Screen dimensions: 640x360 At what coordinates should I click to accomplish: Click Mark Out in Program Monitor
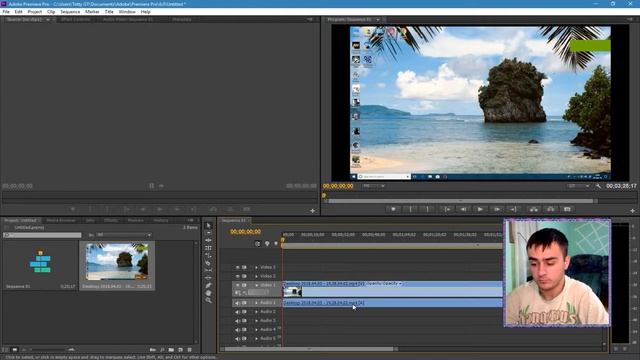(427, 209)
